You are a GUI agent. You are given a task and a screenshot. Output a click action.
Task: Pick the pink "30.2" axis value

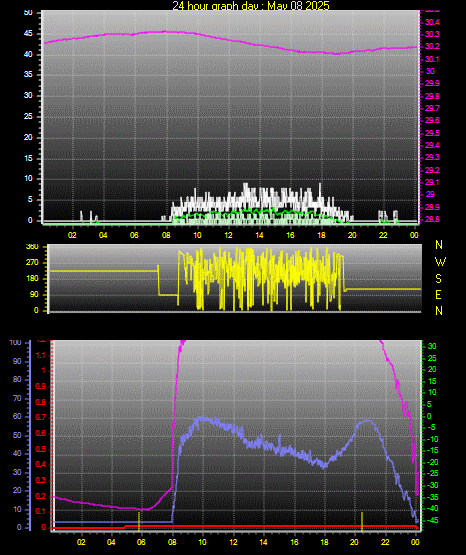(432, 46)
